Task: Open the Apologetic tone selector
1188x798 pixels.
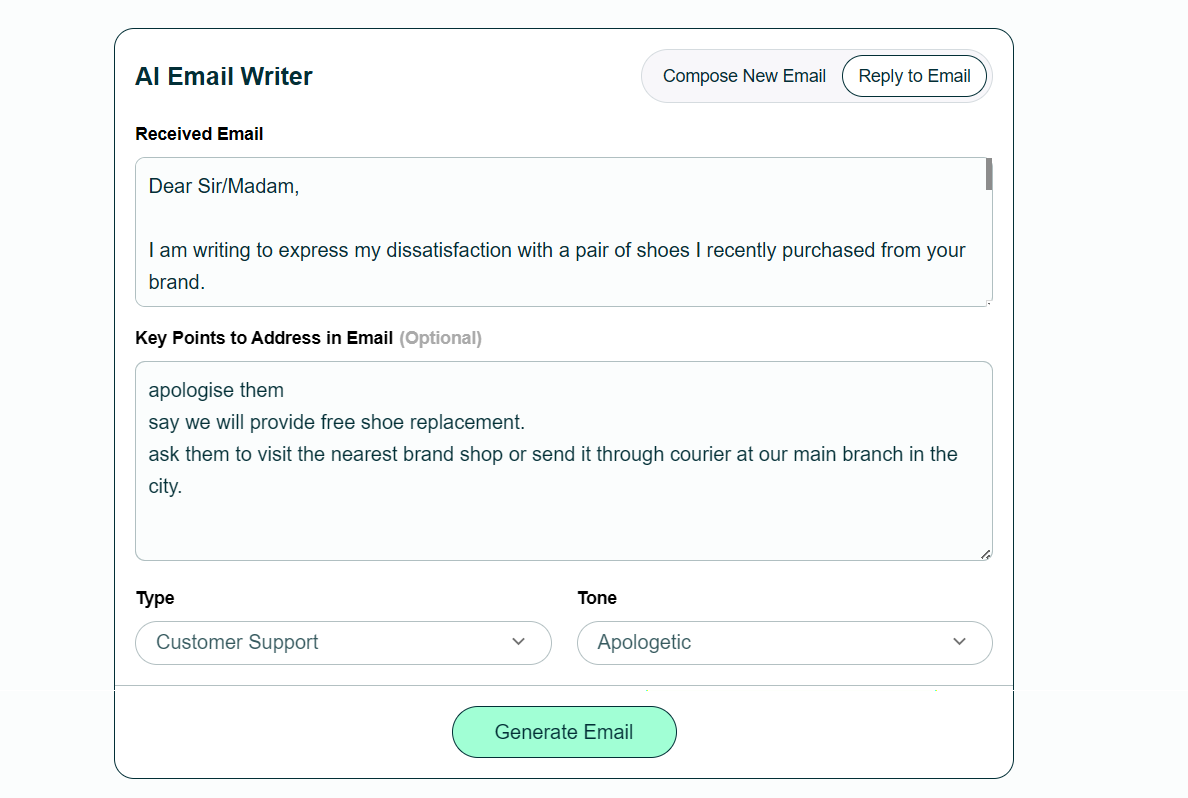Action: coord(784,643)
